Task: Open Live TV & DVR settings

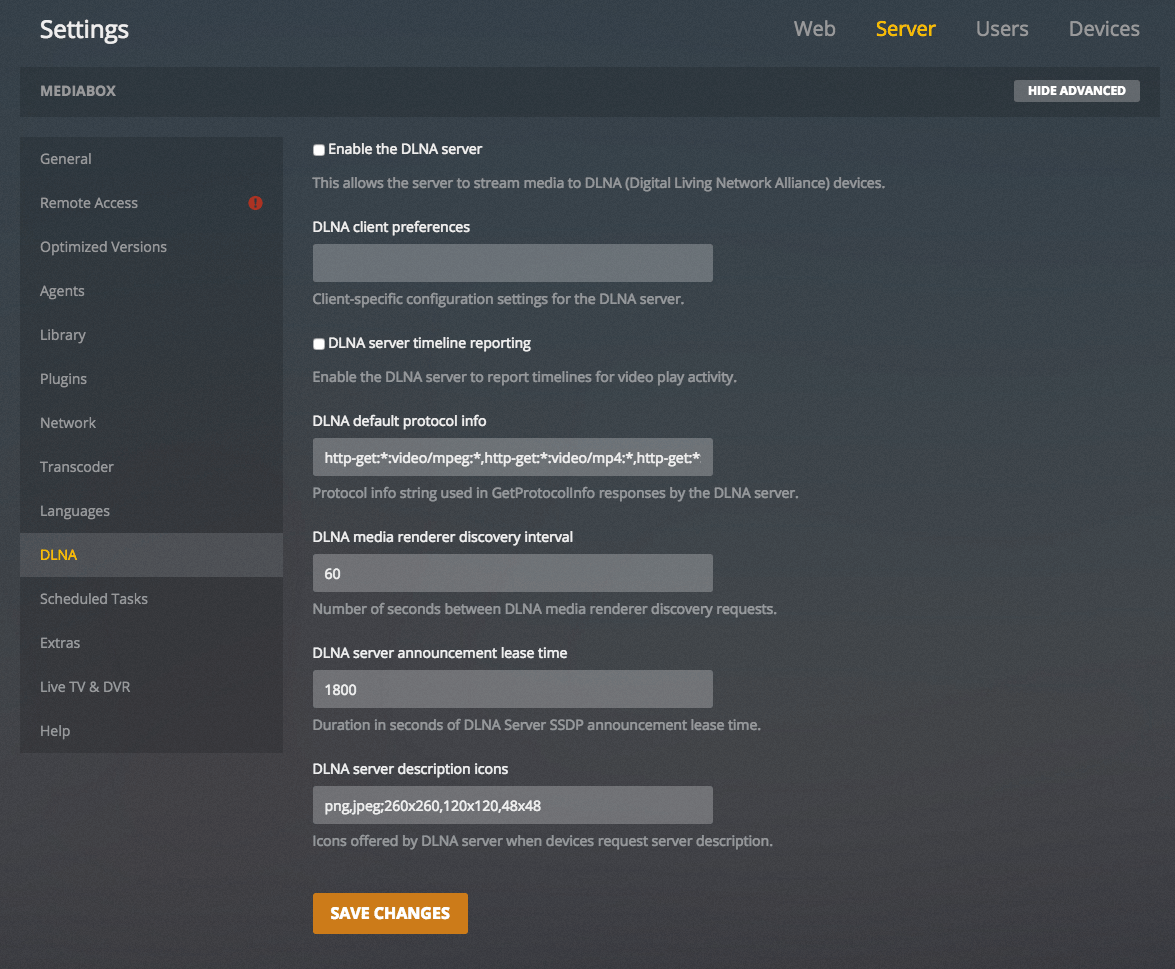Action: click(x=85, y=687)
